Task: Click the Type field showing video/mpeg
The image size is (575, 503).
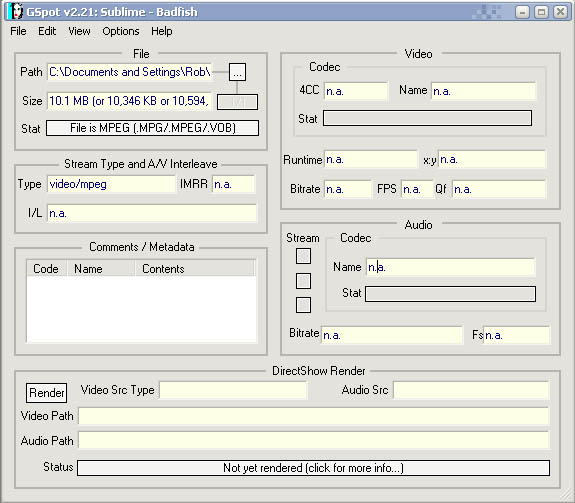Action: tap(111, 184)
